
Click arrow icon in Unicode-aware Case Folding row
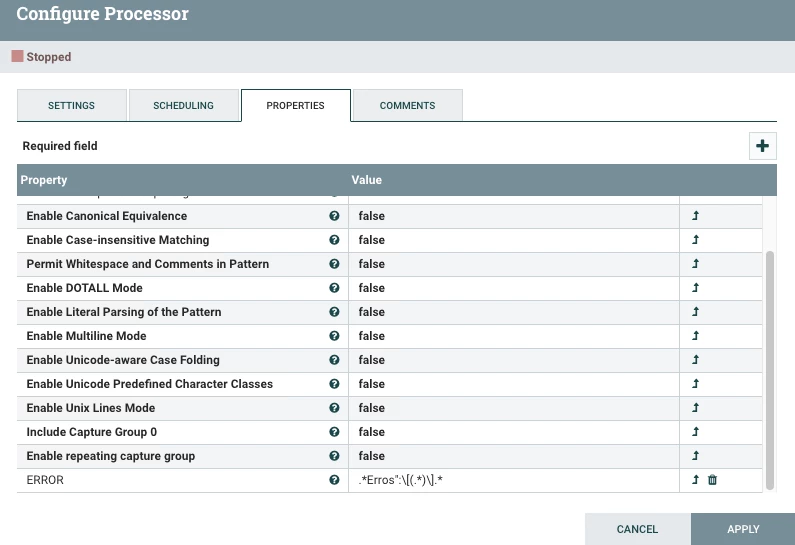(696, 360)
